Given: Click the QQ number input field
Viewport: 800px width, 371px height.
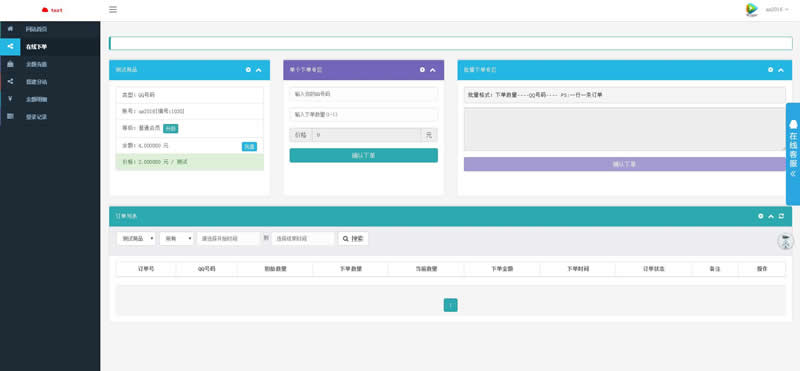Looking at the screenshot, I should pos(363,94).
